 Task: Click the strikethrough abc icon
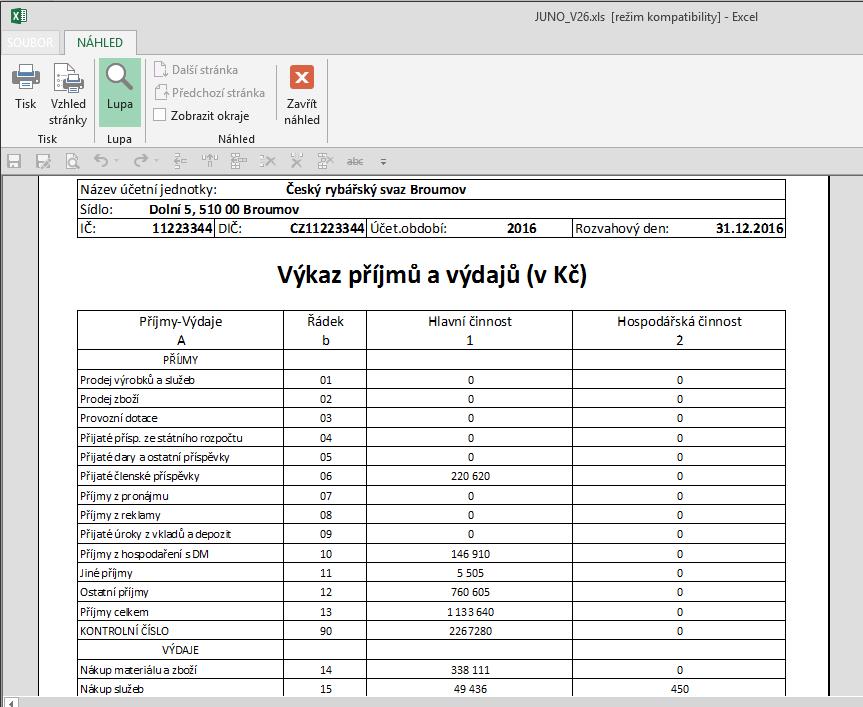(355, 161)
